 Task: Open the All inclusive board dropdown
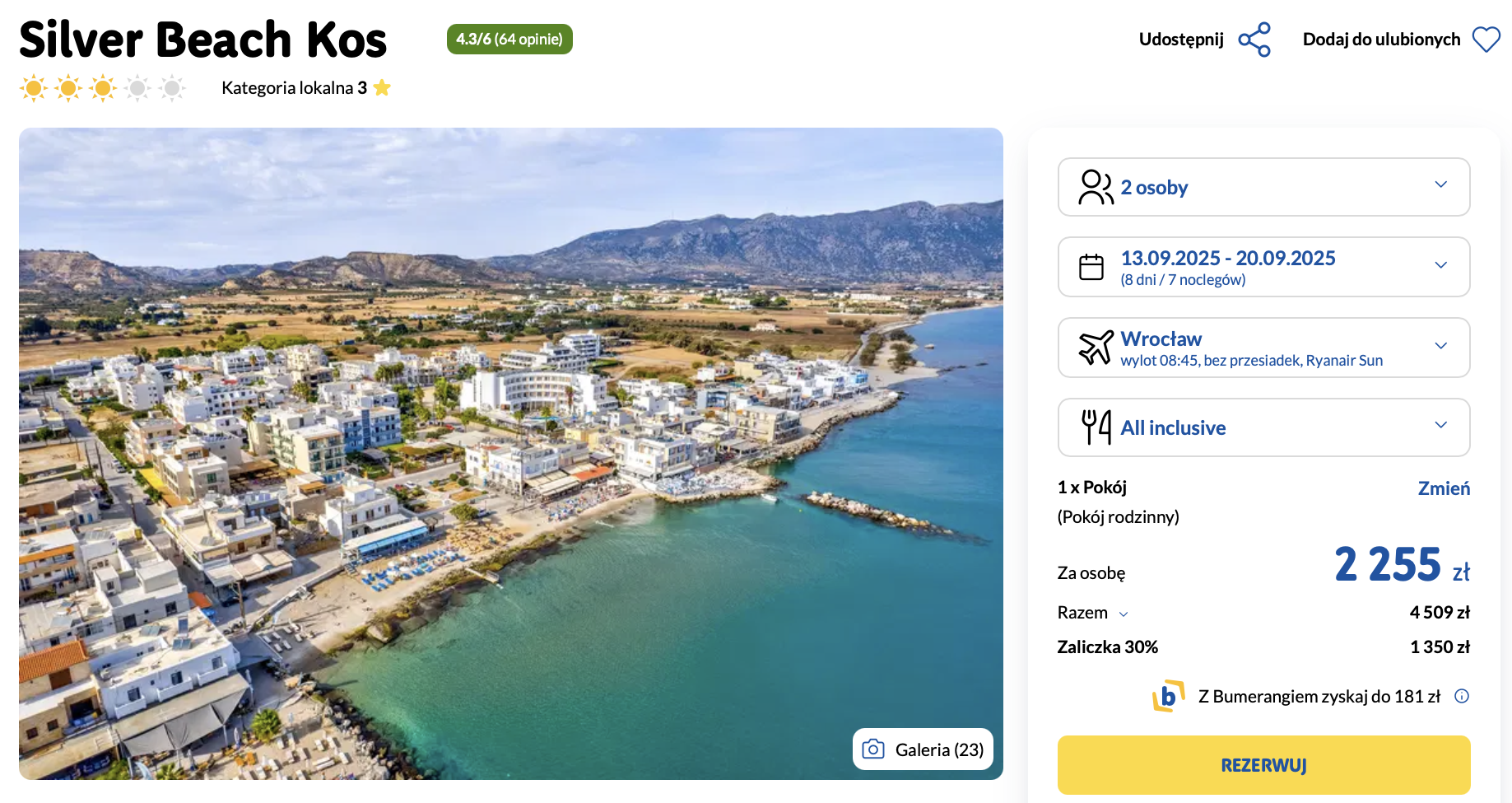click(x=1440, y=426)
